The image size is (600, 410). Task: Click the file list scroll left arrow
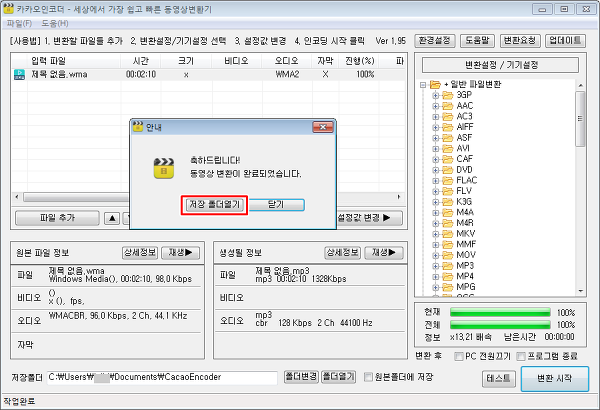pyautogui.click(x=16, y=197)
